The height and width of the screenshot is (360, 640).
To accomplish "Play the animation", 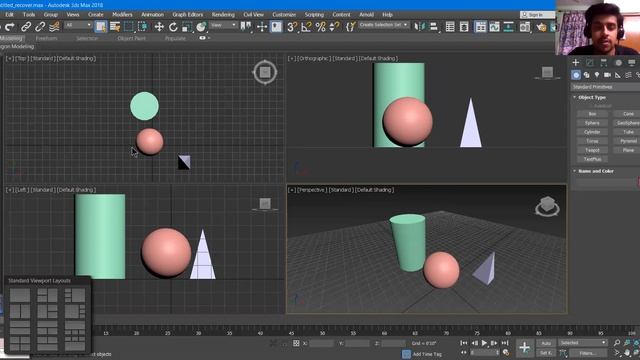I will [x=484, y=343].
